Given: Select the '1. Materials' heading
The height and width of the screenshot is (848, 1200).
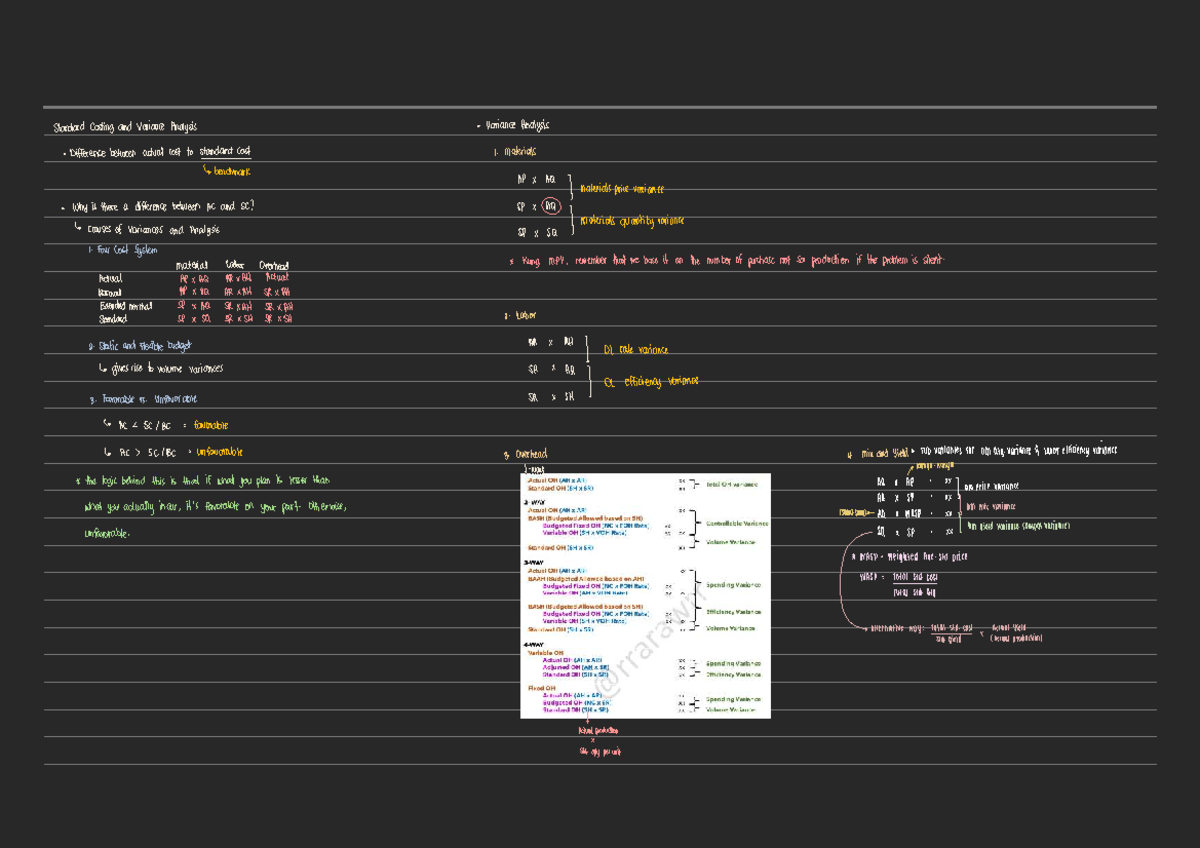Looking at the screenshot, I should 514,152.
